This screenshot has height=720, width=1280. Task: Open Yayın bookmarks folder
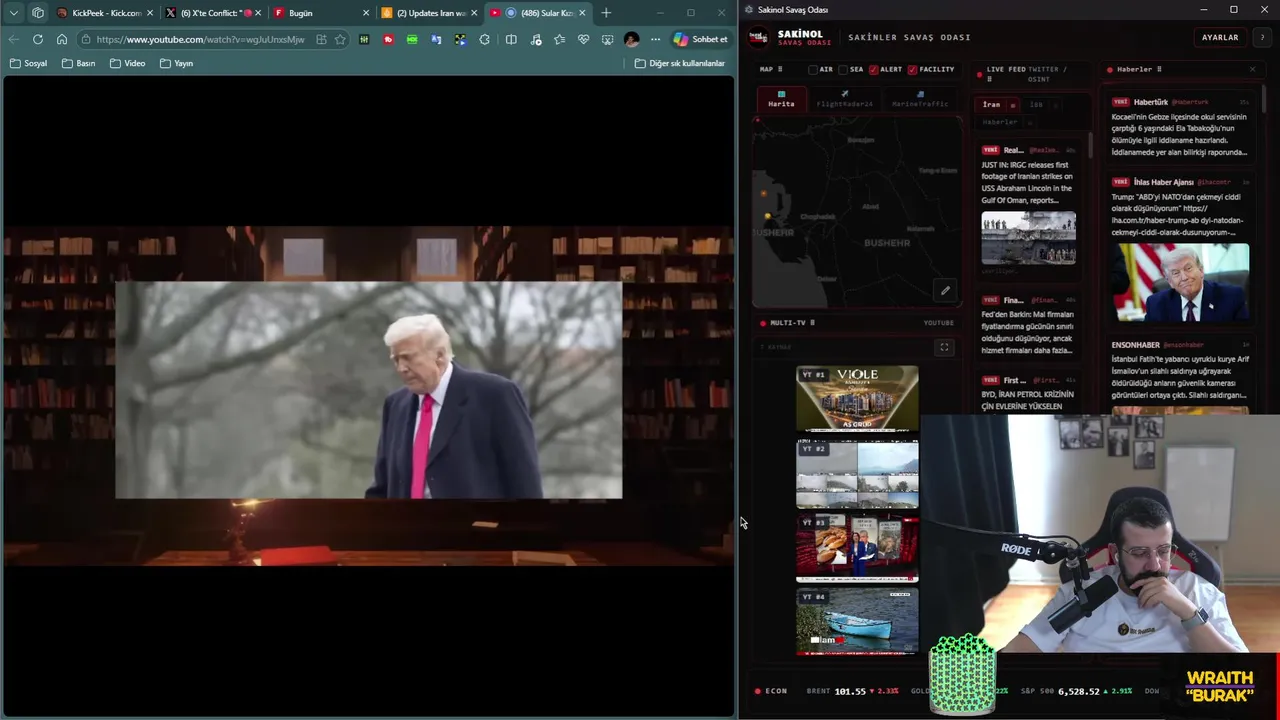pos(176,63)
